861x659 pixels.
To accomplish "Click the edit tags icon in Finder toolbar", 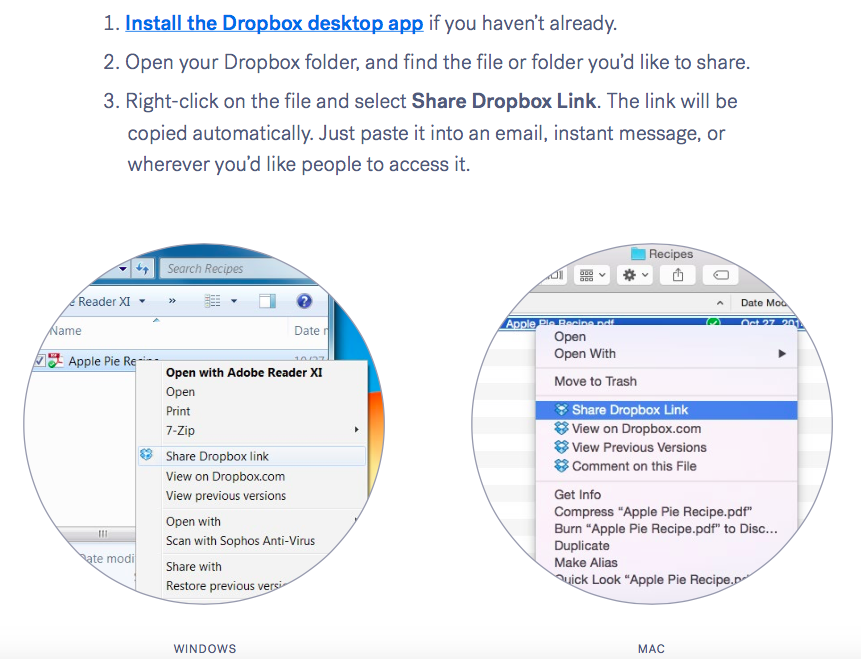I will pos(721,275).
